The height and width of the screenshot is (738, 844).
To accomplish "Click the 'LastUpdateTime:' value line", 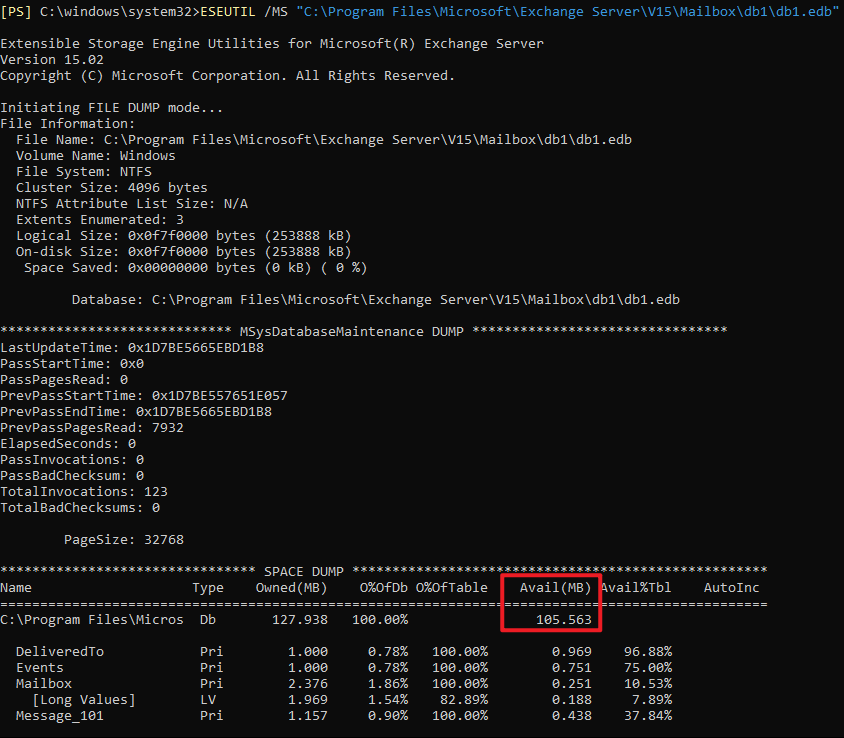I will point(132,348).
